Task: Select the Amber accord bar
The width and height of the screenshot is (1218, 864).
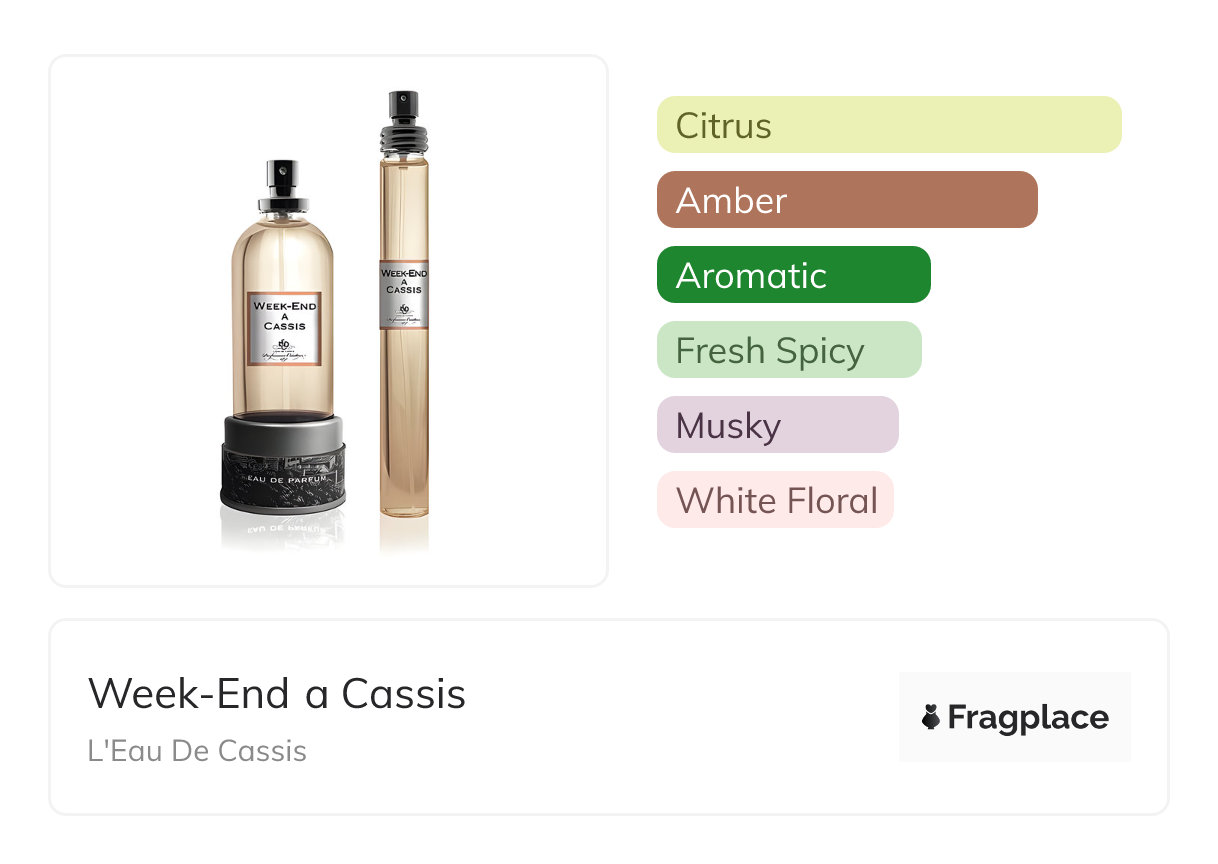Action: pos(846,200)
